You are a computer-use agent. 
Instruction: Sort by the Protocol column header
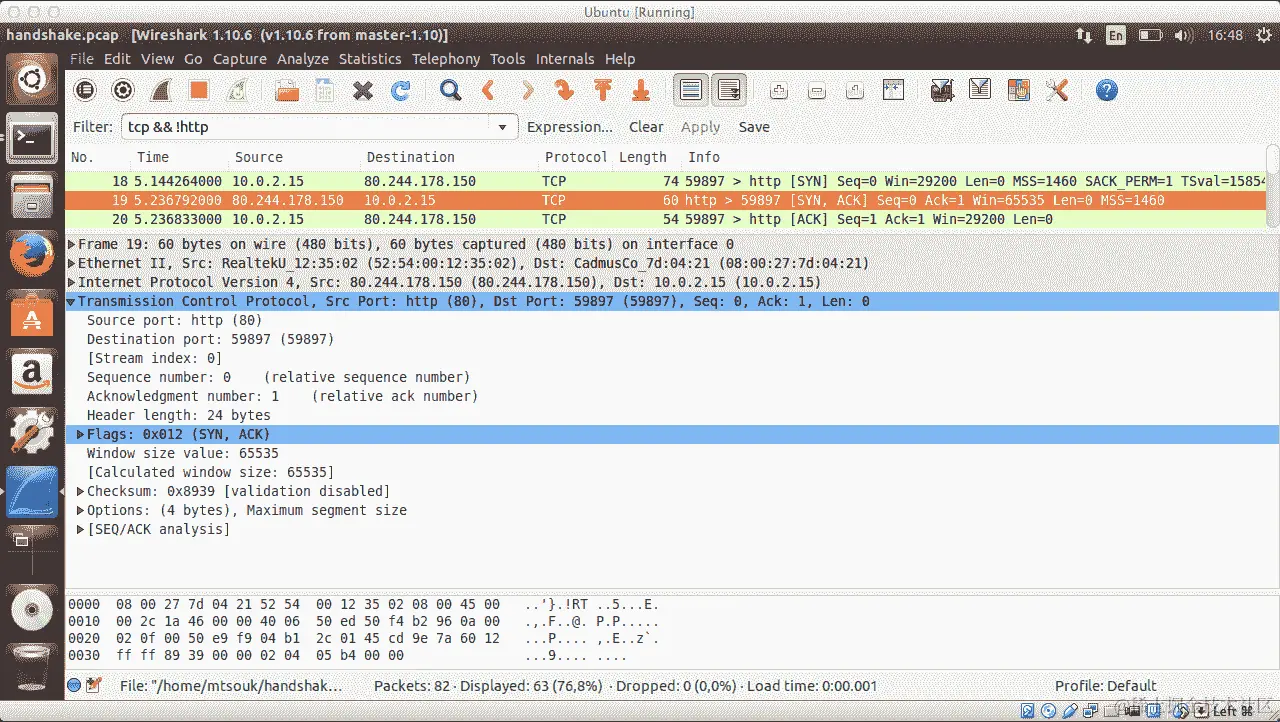575,157
